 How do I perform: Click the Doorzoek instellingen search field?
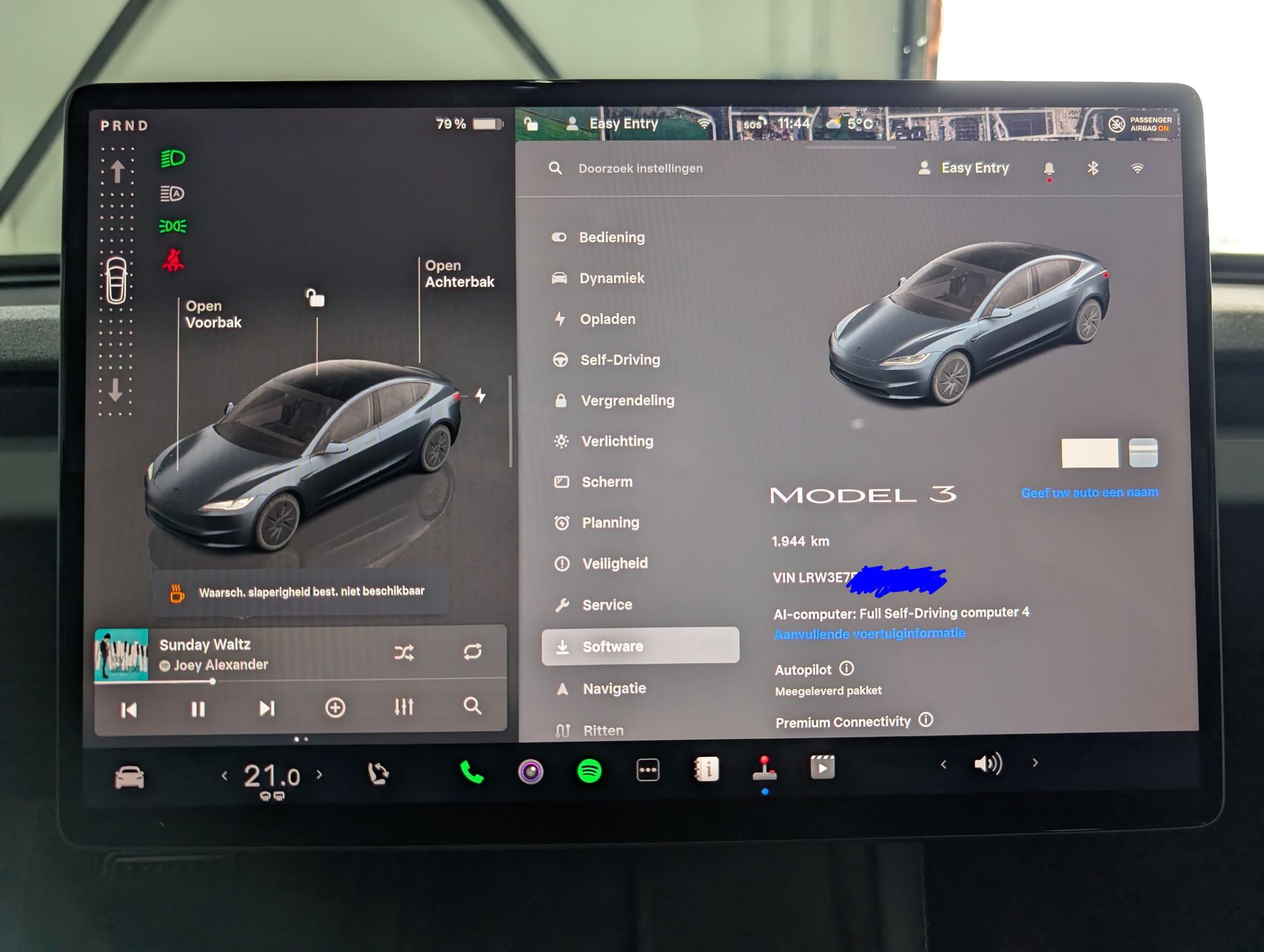click(x=640, y=169)
